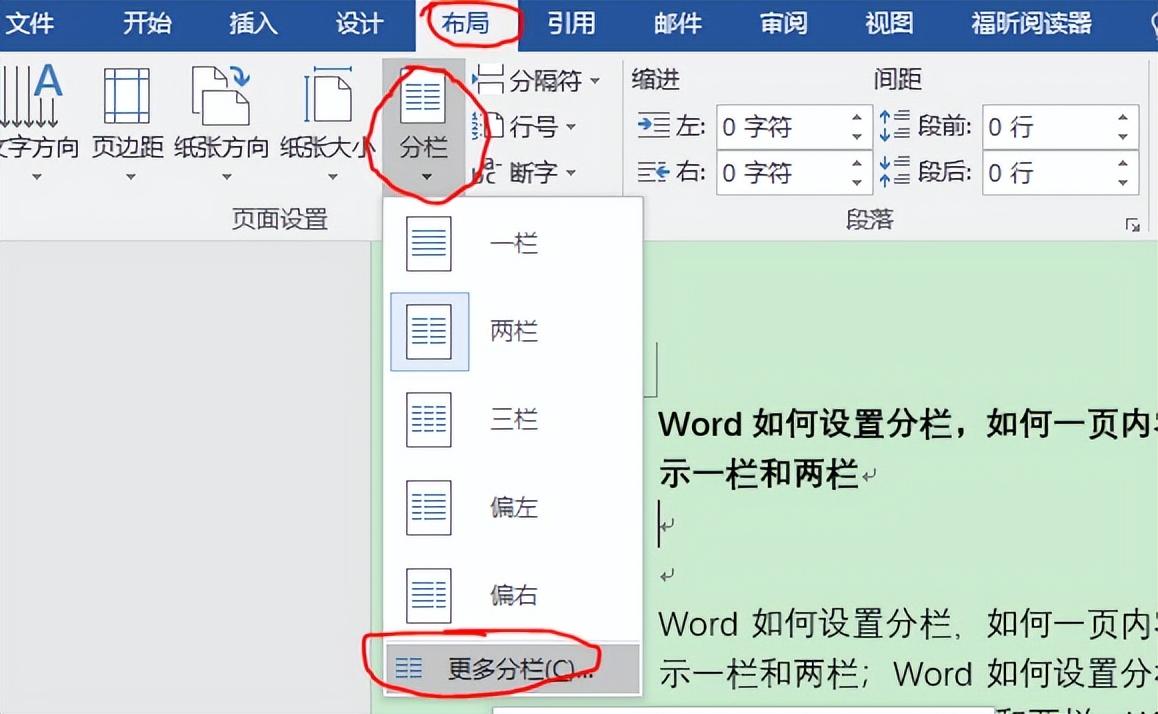
Task: Select the 布局 ribbon tab
Action: click(466, 24)
